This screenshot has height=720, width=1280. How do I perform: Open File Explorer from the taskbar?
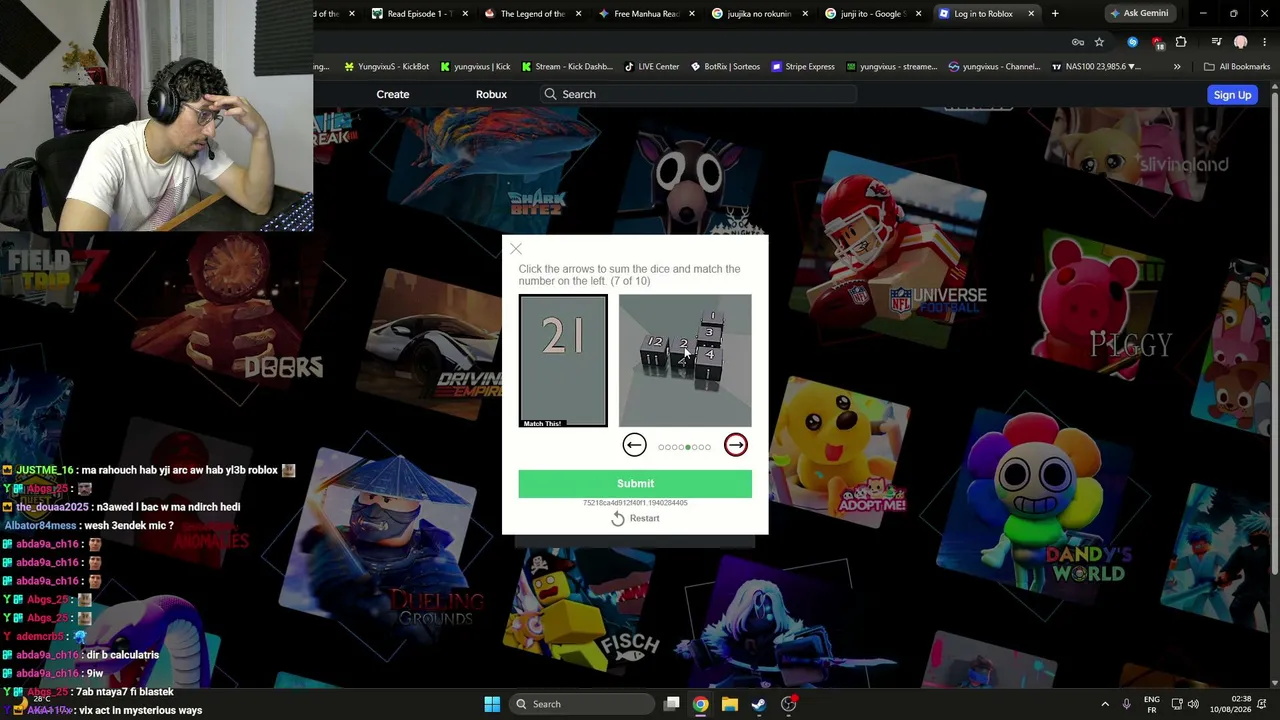(x=730, y=704)
